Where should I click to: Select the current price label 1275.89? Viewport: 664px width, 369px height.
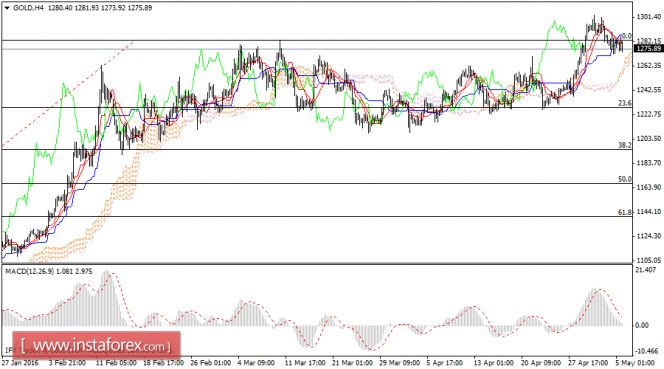coord(649,49)
